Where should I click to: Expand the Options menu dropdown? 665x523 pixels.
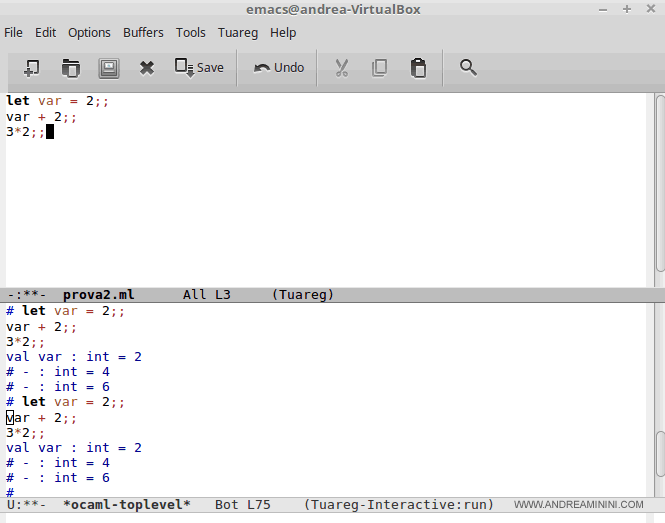tap(89, 32)
